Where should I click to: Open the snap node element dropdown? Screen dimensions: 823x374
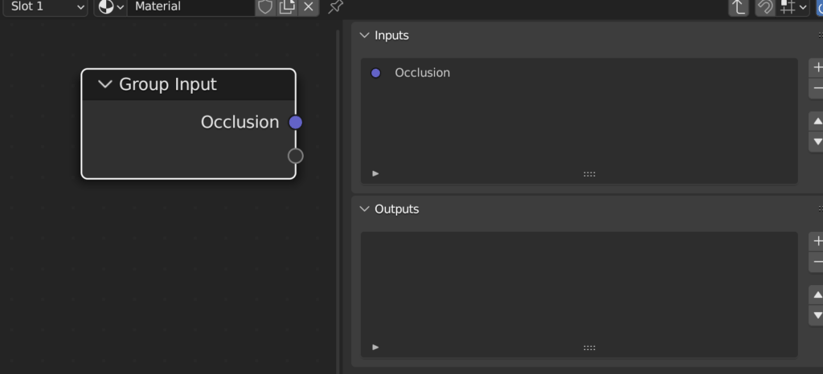(793, 7)
